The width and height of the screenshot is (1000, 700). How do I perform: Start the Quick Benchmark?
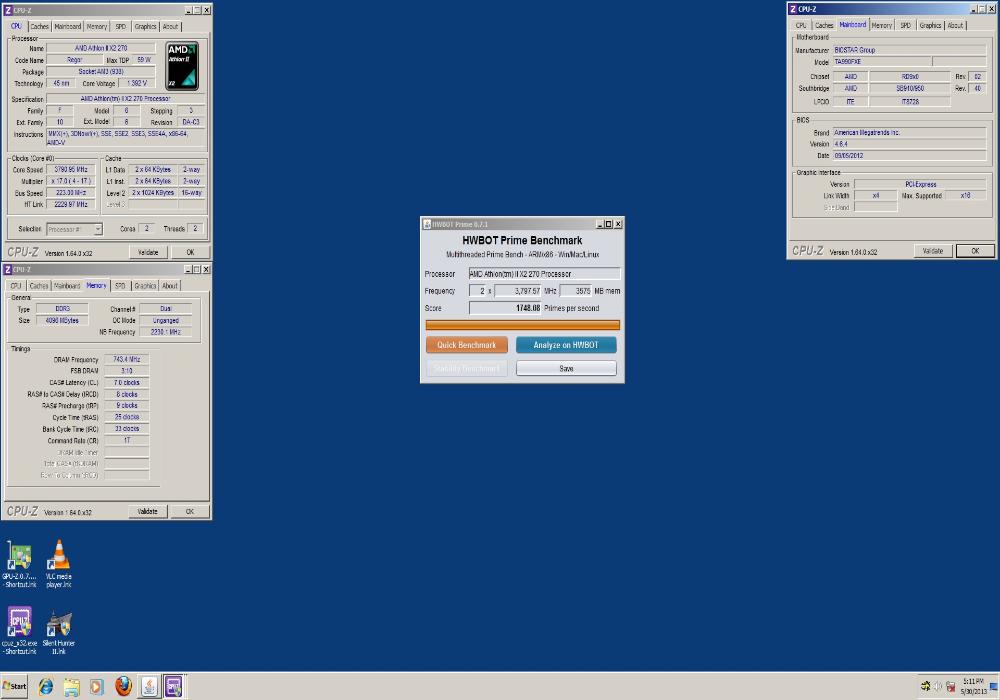(x=467, y=345)
